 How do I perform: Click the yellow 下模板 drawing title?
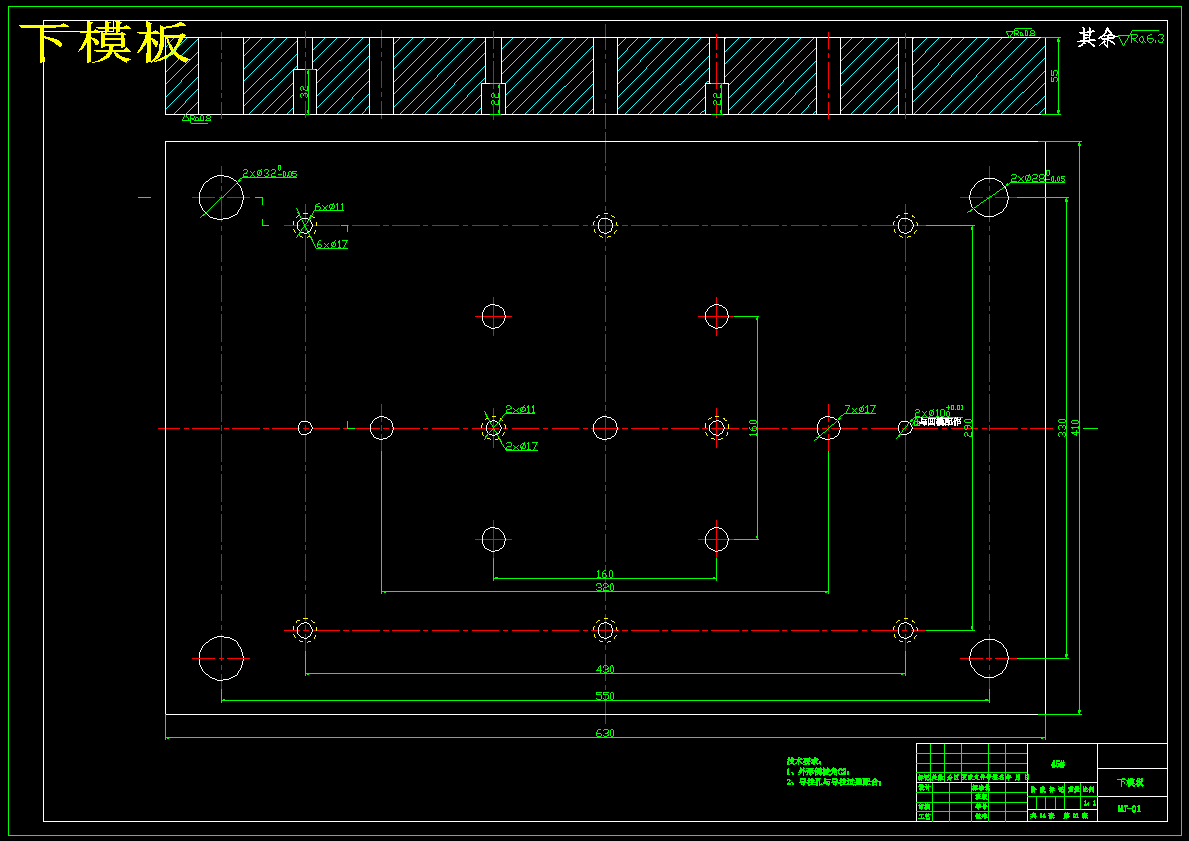(x=104, y=42)
